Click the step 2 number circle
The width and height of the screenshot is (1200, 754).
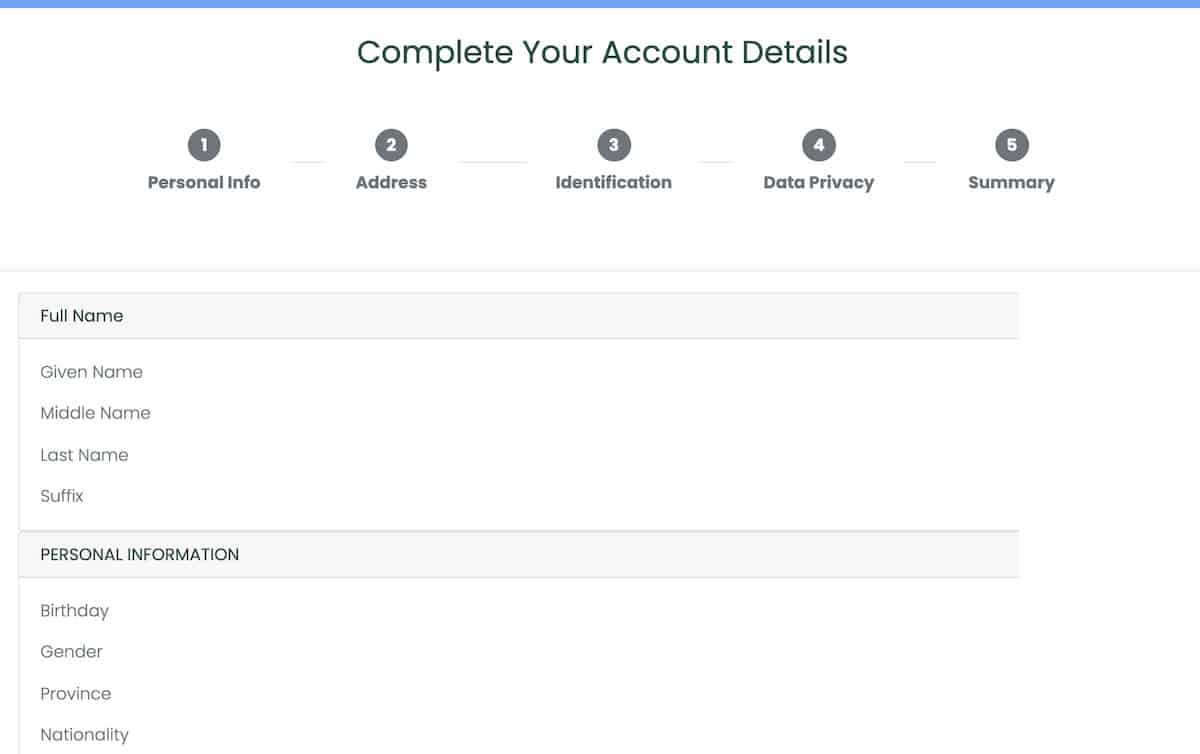(391, 145)
